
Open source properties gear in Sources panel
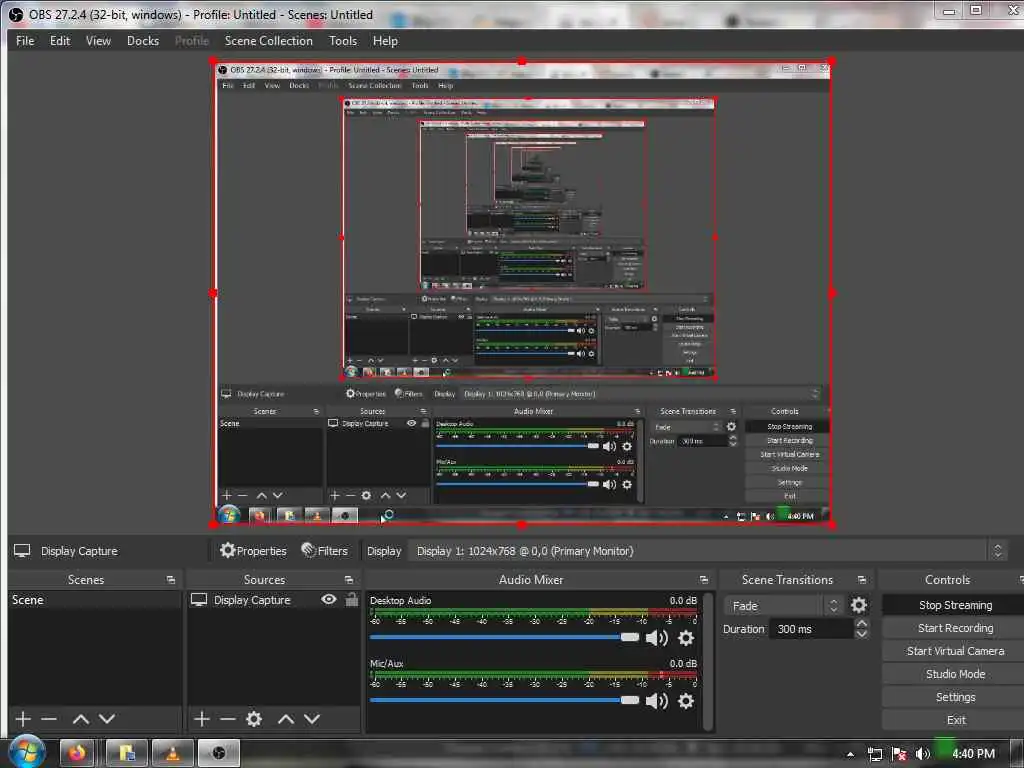254,718
